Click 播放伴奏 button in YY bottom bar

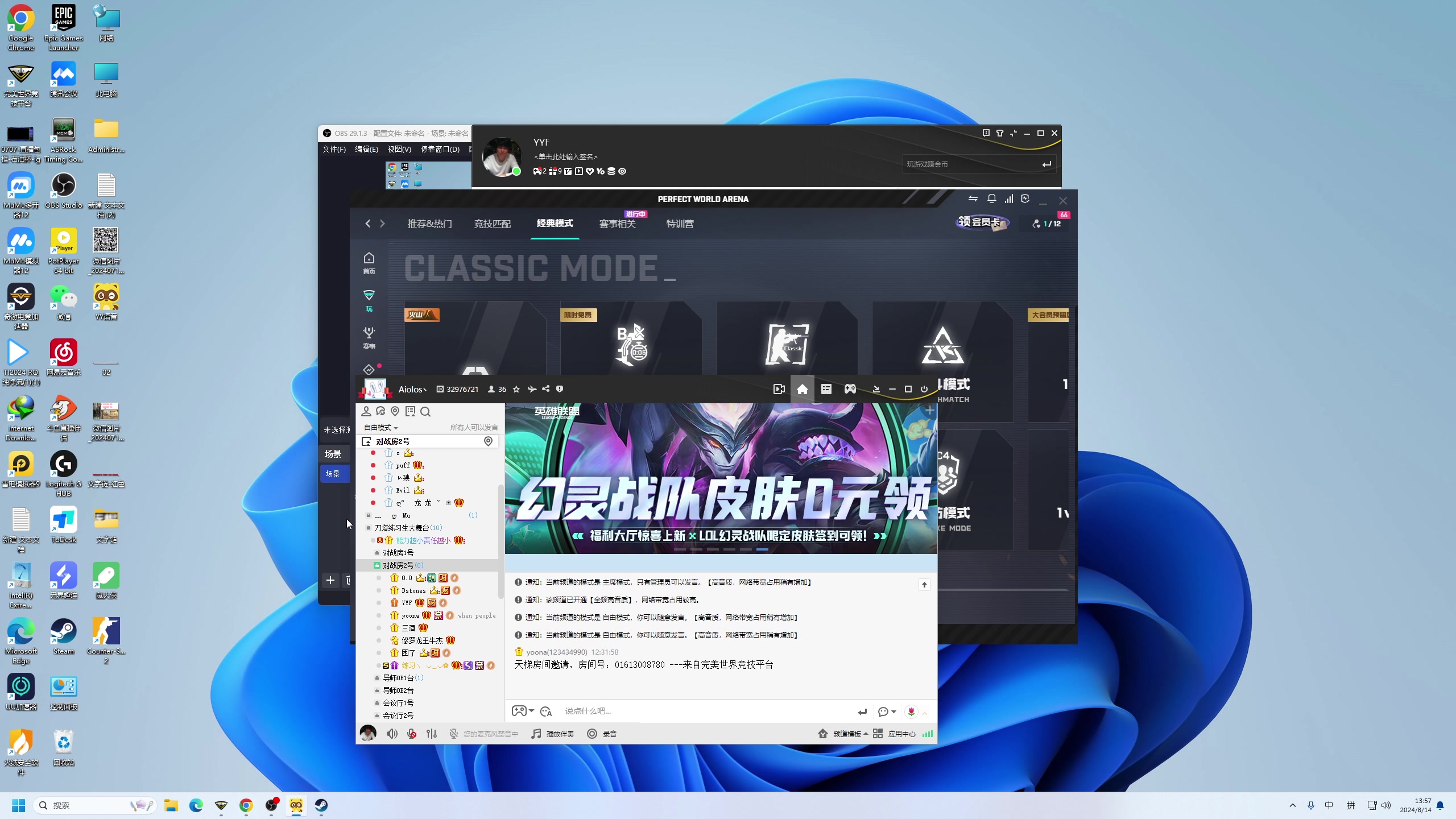click(x=552, y=734)
